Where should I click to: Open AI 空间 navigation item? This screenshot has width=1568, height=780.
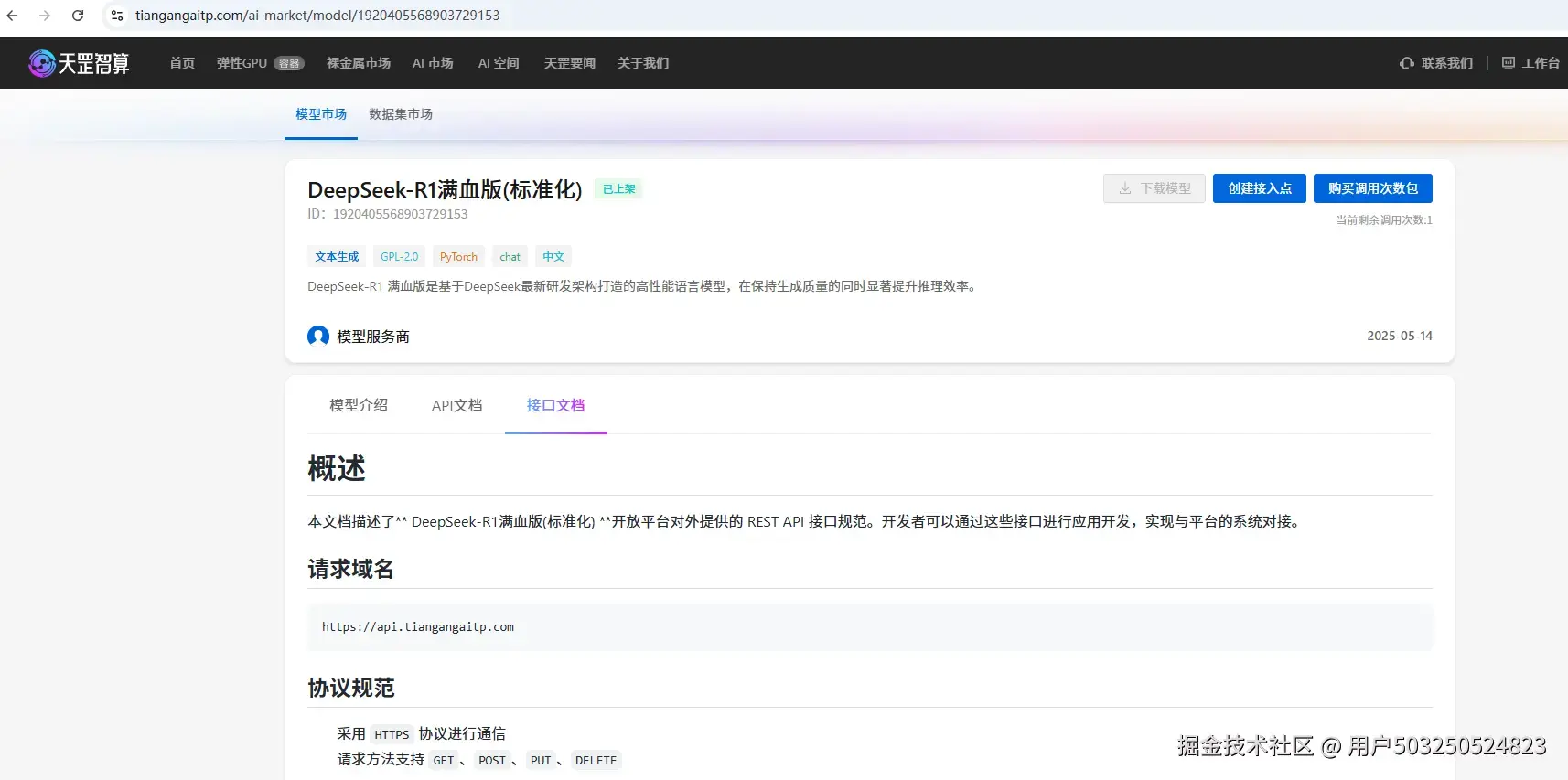pos(499,63)
